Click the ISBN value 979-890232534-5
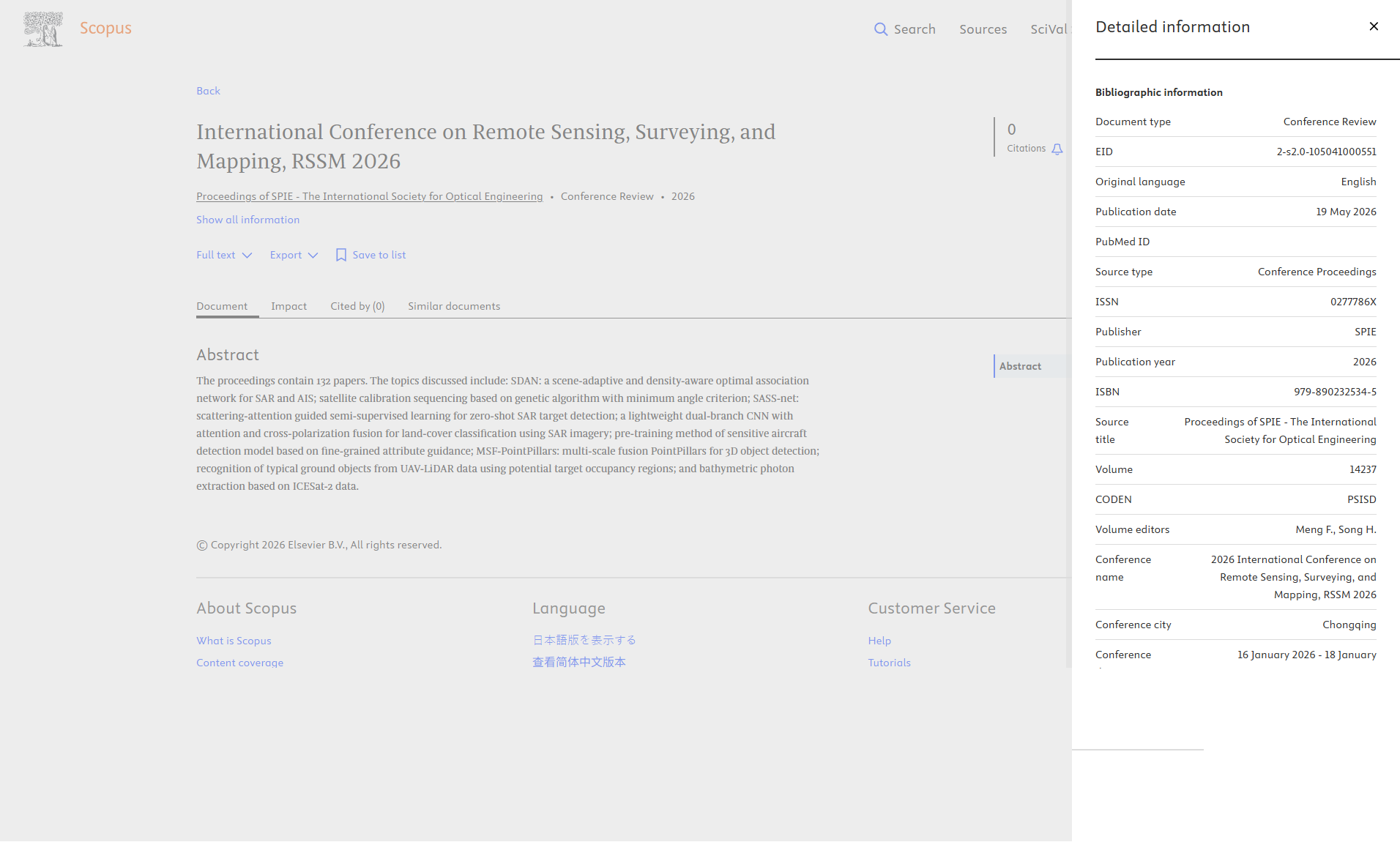The width and height of the screenshot is (1400, 842). 1335,392
